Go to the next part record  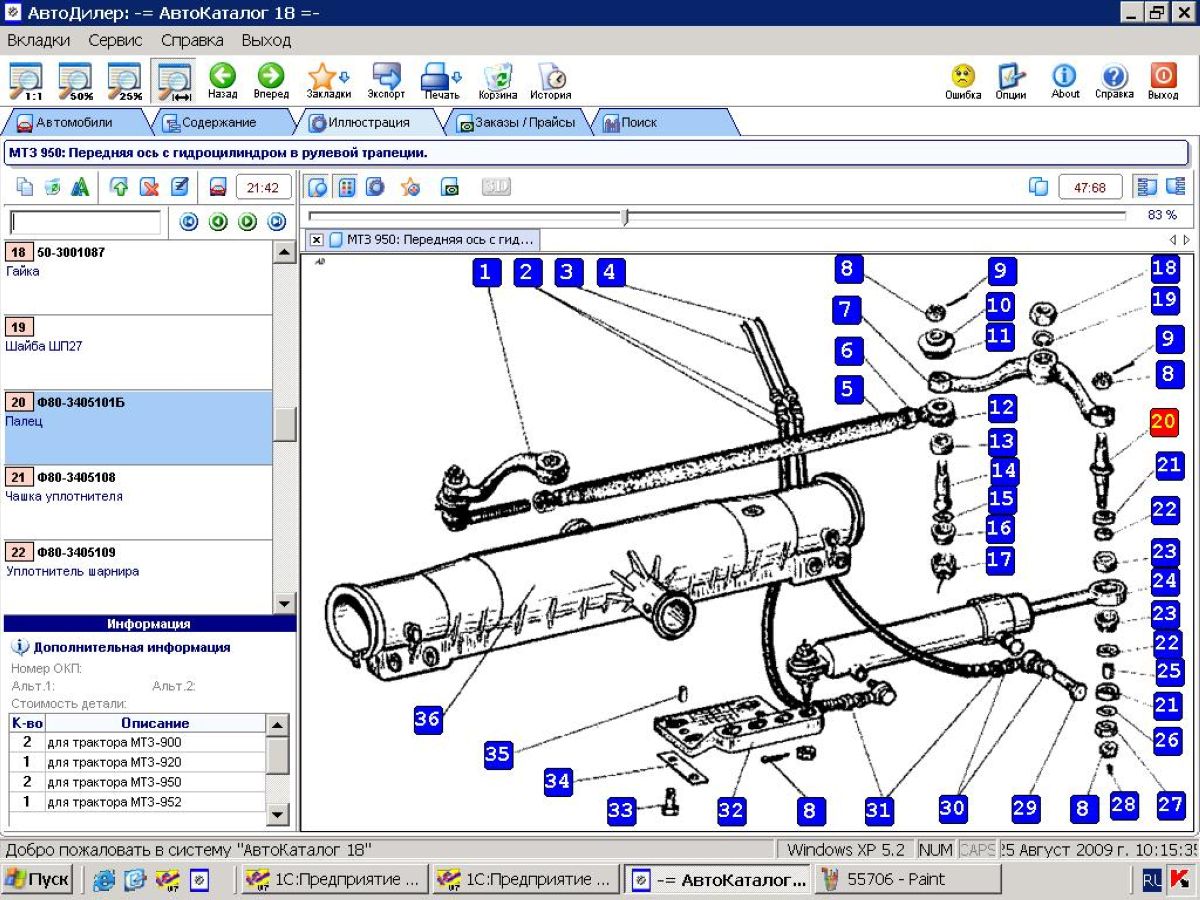(x=248, y=222)
